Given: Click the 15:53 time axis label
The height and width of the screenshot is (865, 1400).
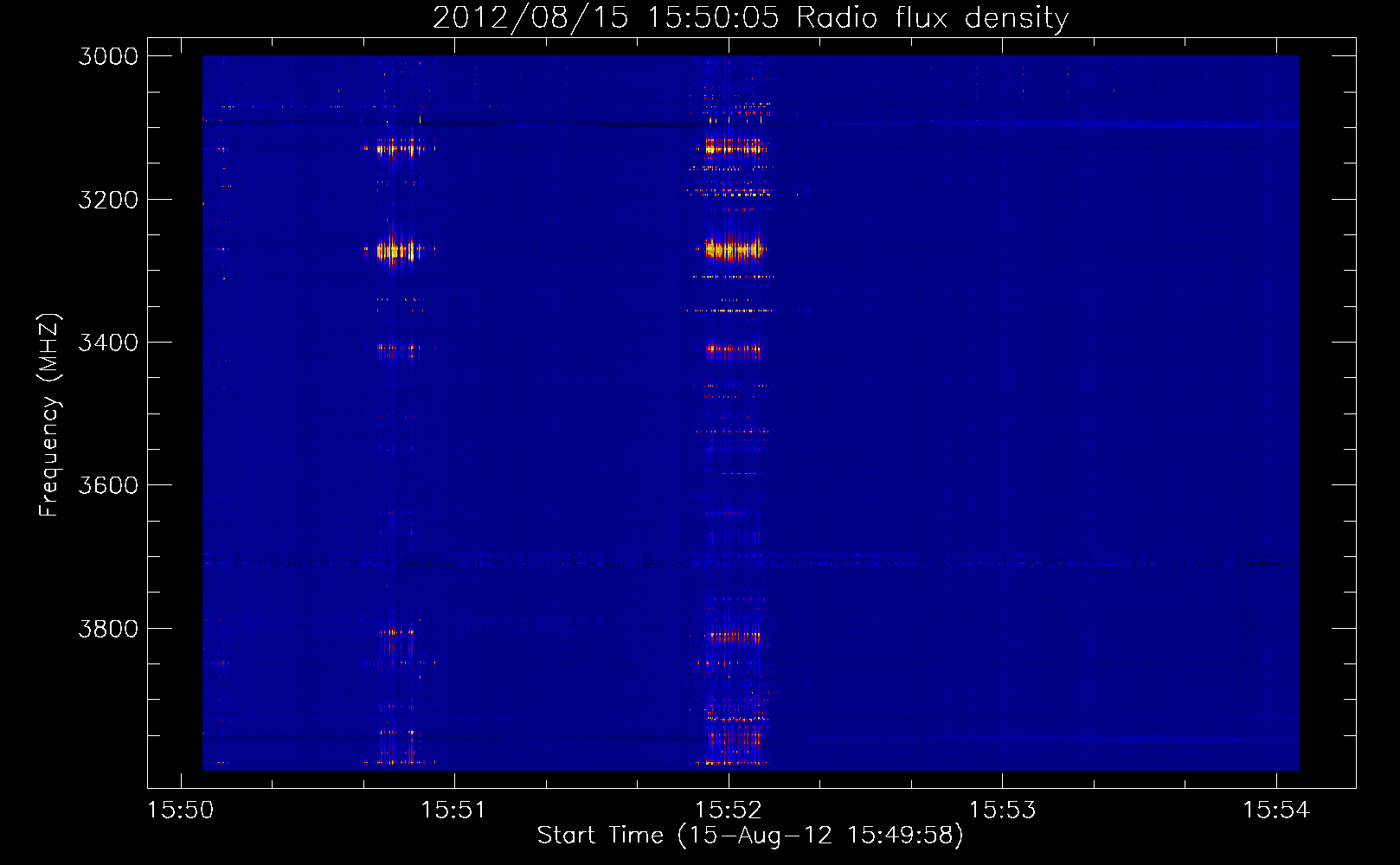Looking at the screenshot, I should pos(1002,811).
